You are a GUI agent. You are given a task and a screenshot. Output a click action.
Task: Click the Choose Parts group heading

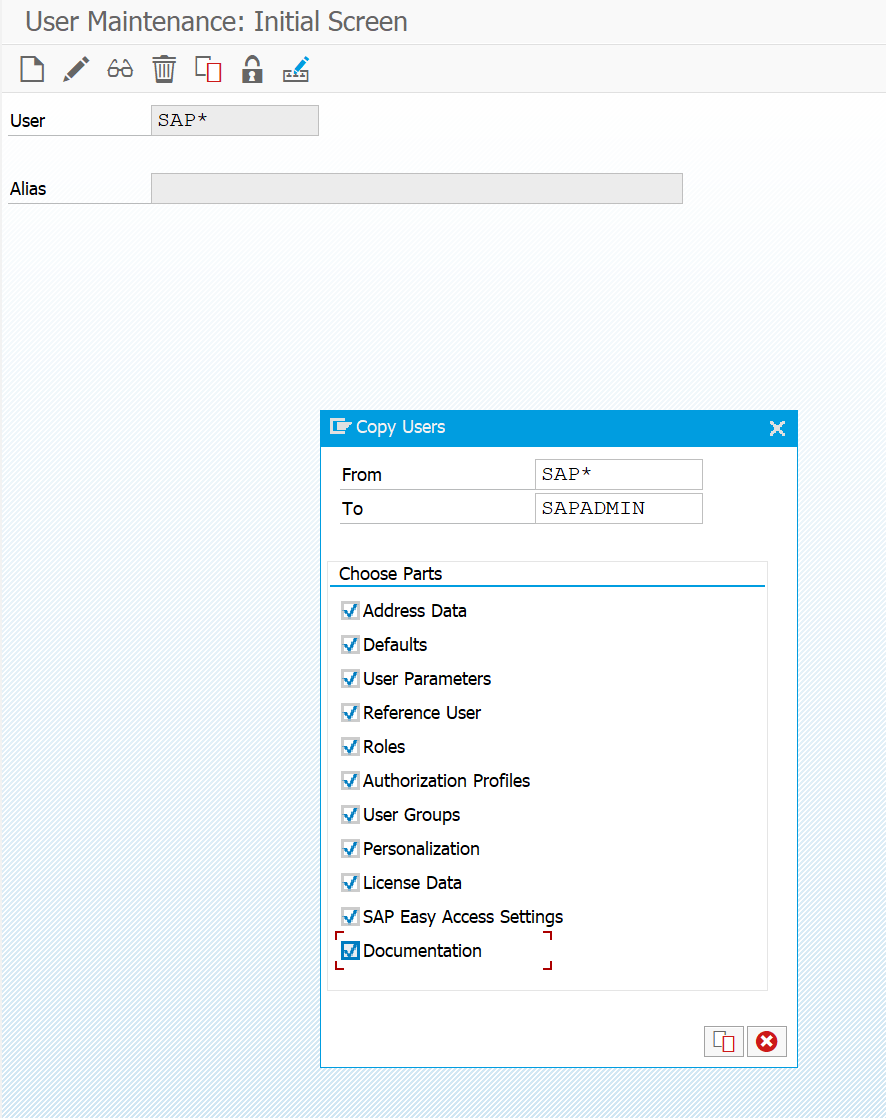pos(390,574)
